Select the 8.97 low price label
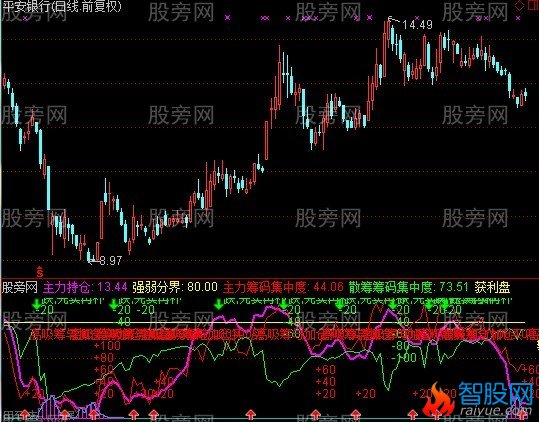 point(111,261)
